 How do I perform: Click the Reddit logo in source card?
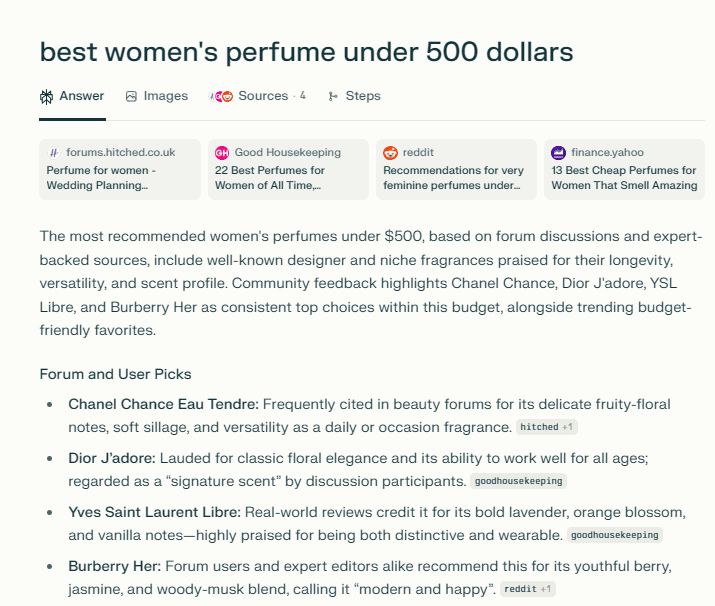[390, 153]
